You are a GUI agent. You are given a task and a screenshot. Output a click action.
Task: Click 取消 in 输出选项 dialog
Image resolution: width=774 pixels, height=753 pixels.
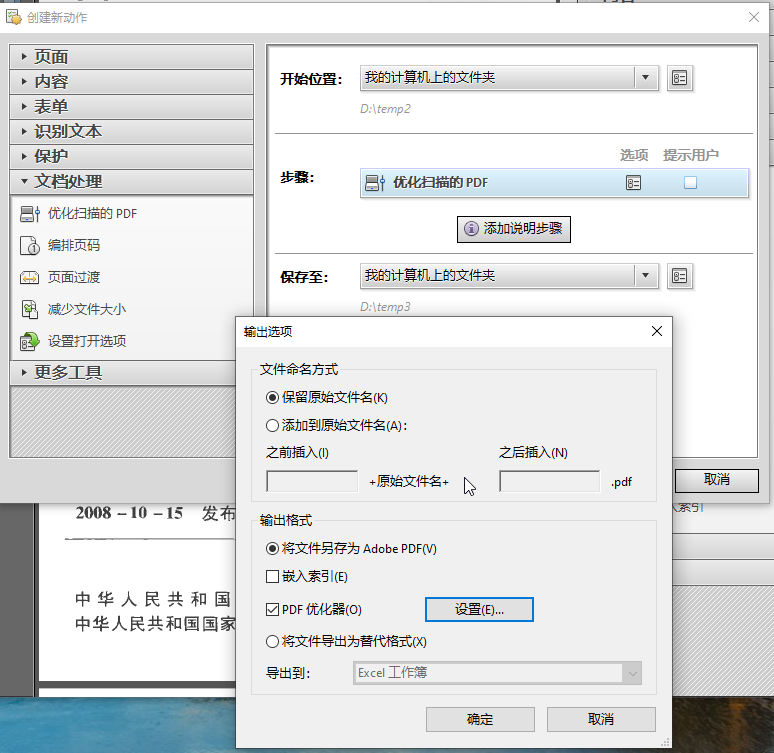tap(601, 719)
